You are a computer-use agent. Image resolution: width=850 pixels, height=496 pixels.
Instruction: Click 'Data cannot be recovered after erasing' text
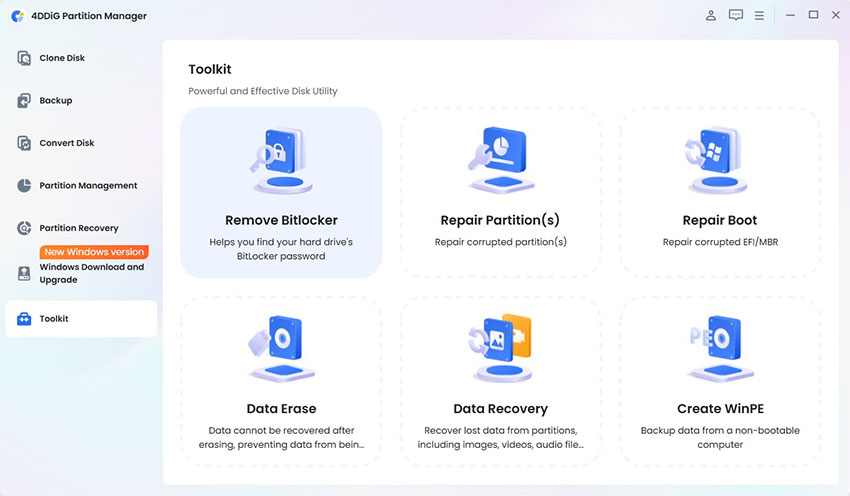pyautogui.click(x=281, y=437)
